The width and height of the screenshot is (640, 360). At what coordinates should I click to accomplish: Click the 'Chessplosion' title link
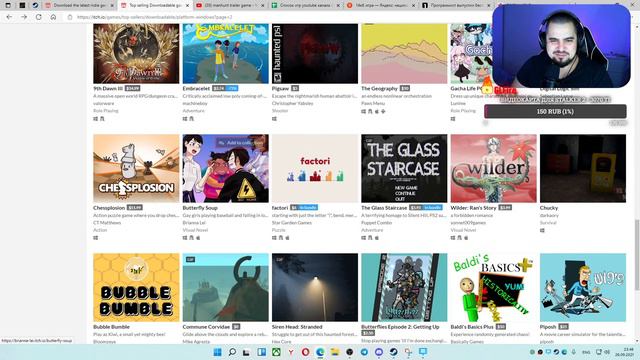click(x=109, y=208)
